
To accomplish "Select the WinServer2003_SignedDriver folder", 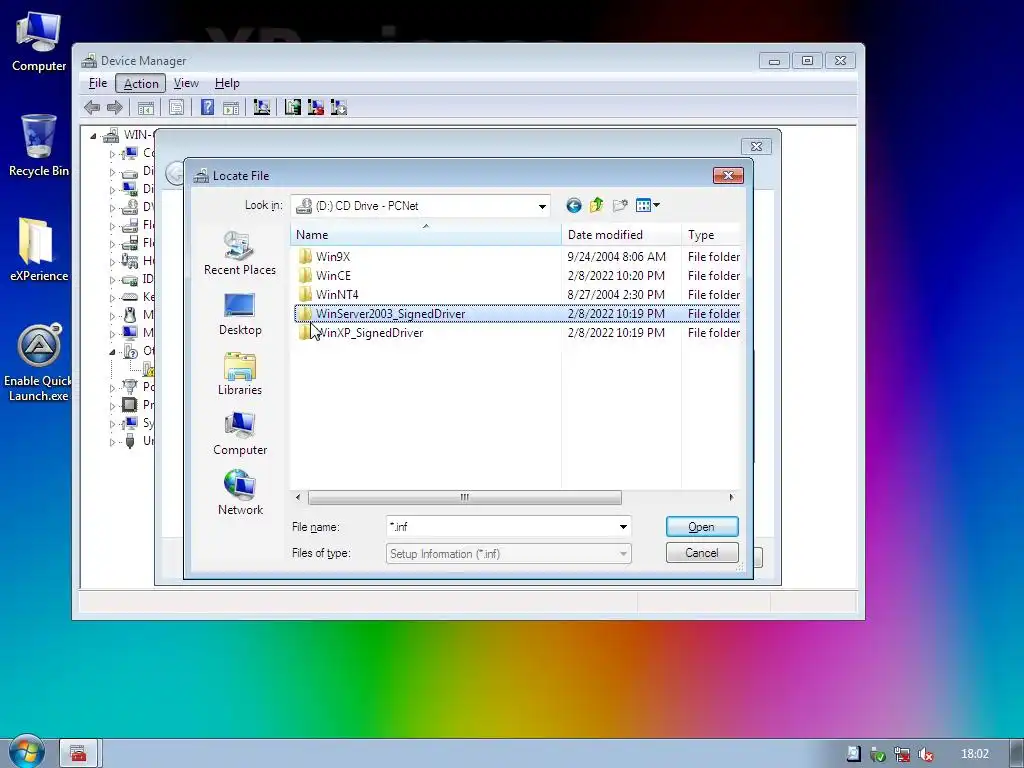I will 516,314.
